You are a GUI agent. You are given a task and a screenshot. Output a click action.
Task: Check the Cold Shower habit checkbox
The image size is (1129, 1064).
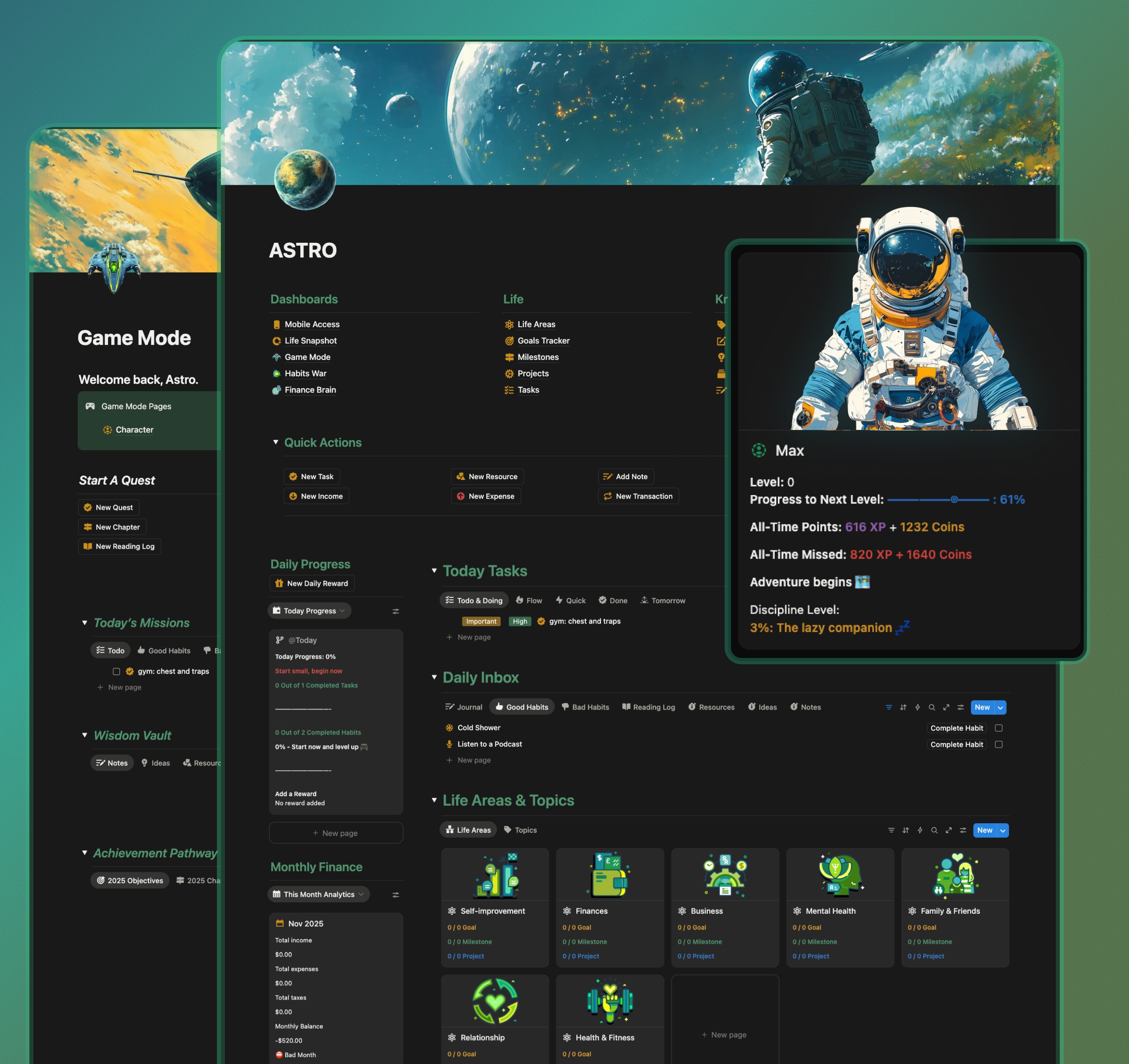(998, 728)
